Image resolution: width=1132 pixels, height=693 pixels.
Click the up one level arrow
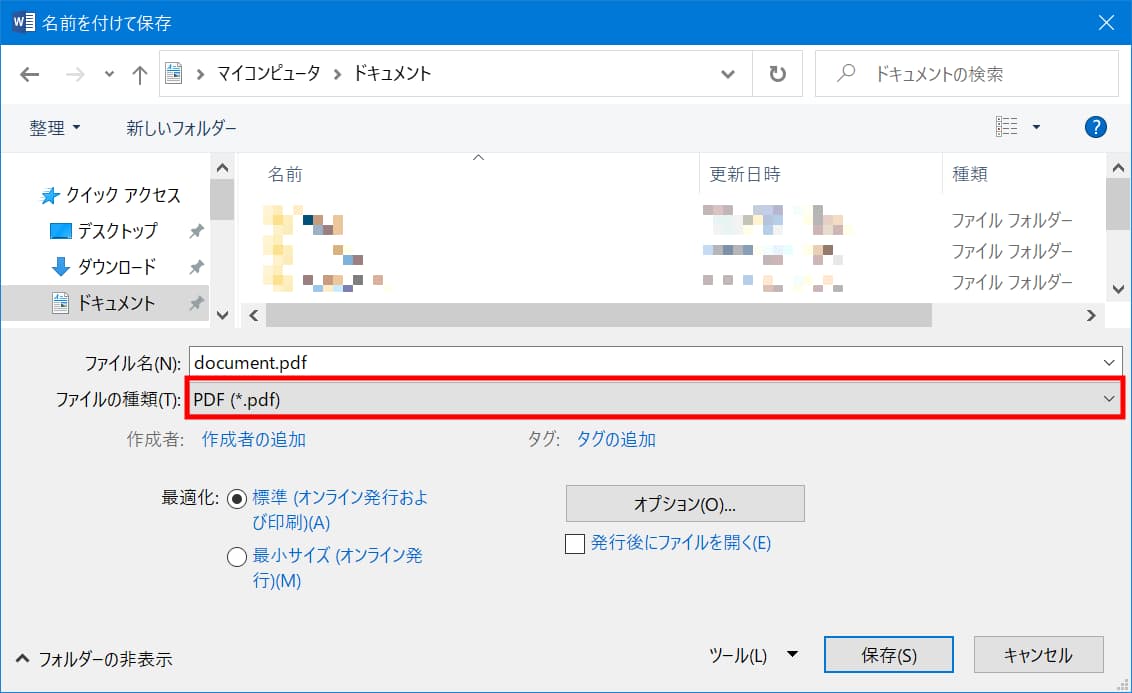tap(140, 74)
